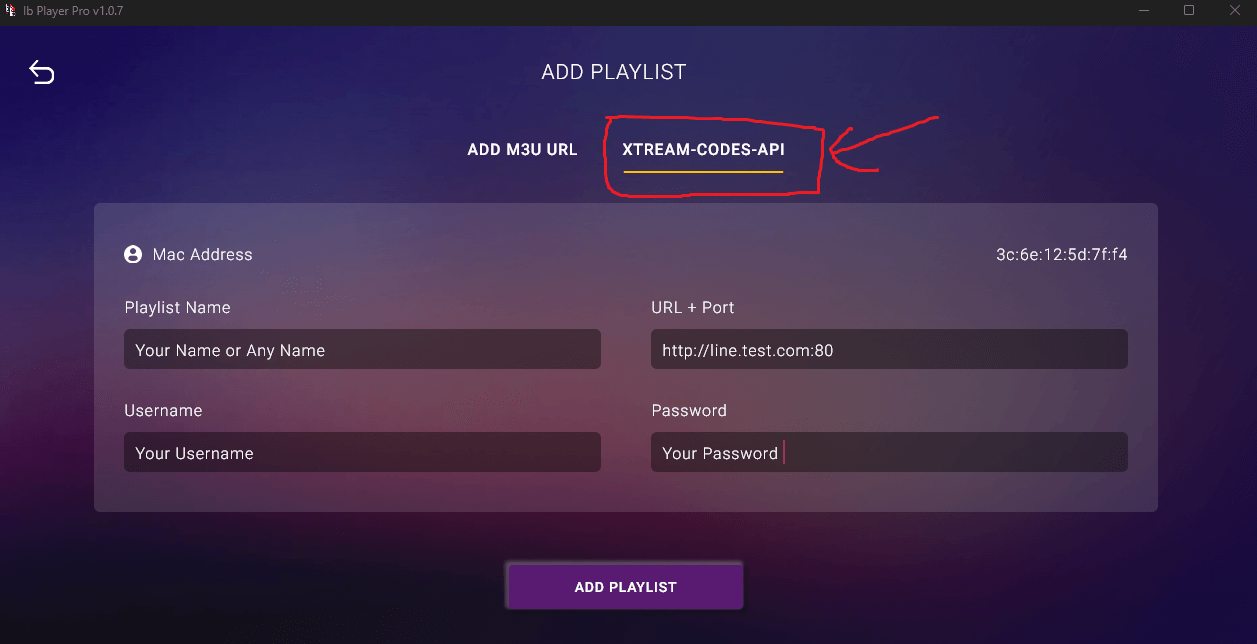1257x644 pixels.
Task: Click the Password input field
Action: 889,453
